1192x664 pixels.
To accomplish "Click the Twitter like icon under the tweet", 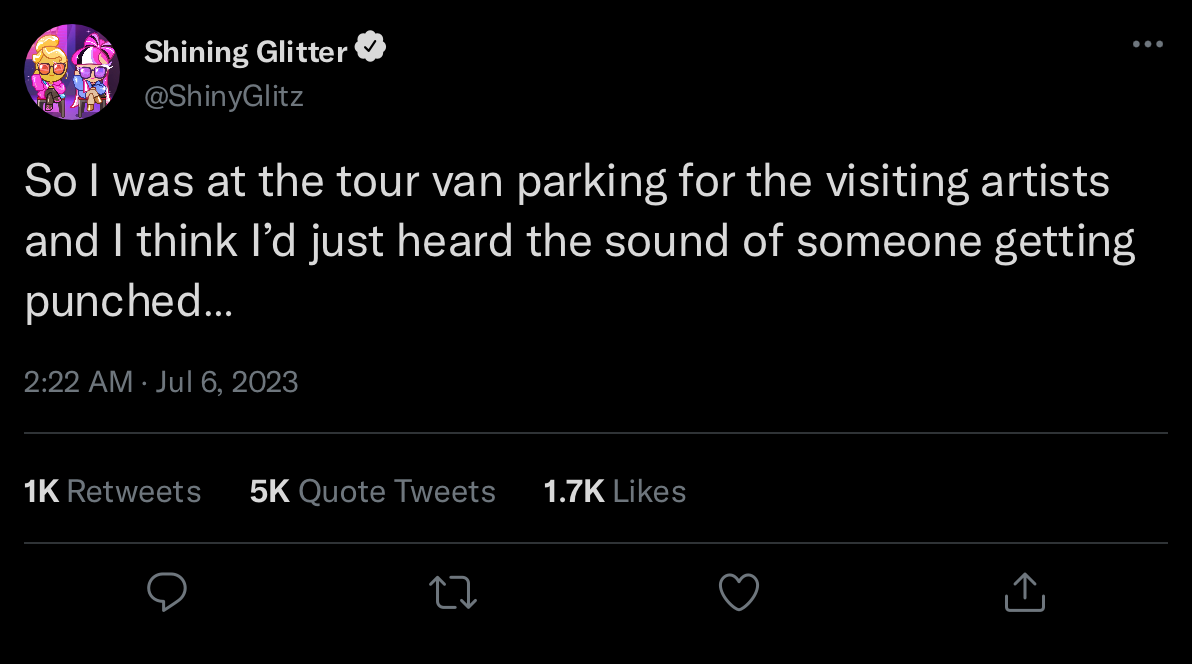I will (738, 592).
